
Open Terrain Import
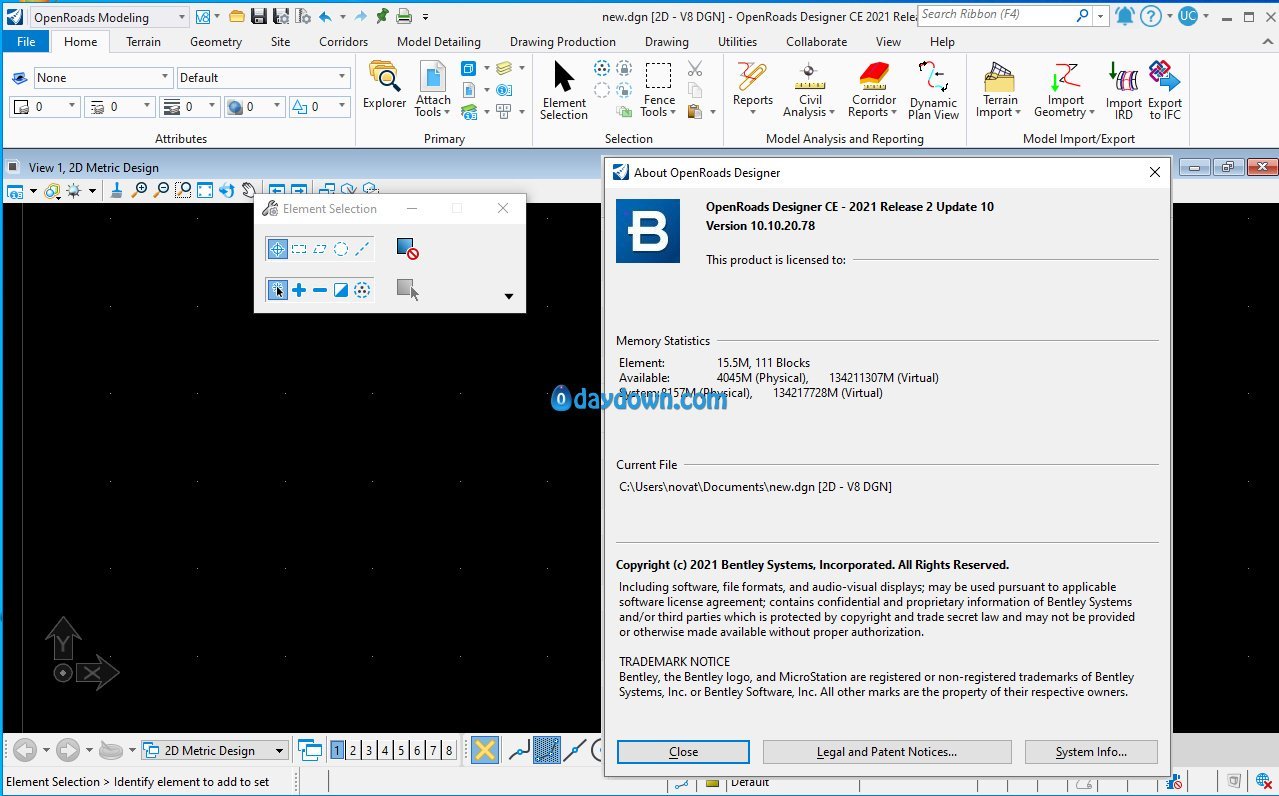click(999, 90)
